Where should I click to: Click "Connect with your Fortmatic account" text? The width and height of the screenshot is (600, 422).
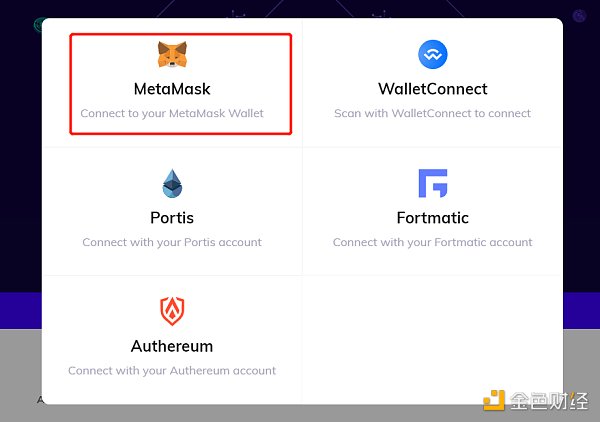[x=432, y=242]
